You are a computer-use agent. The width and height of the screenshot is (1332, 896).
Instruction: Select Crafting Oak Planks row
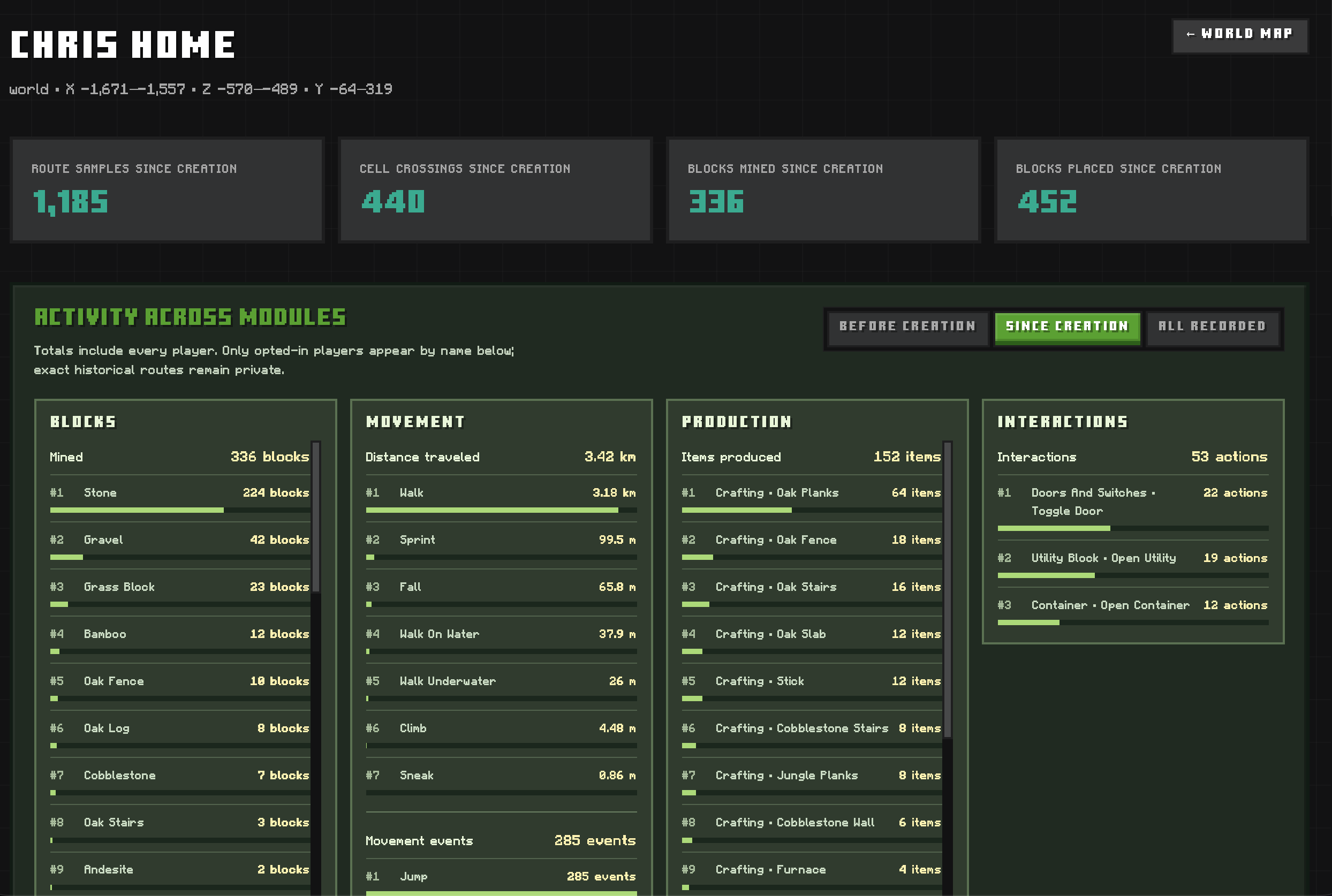[x=812, y=498]
